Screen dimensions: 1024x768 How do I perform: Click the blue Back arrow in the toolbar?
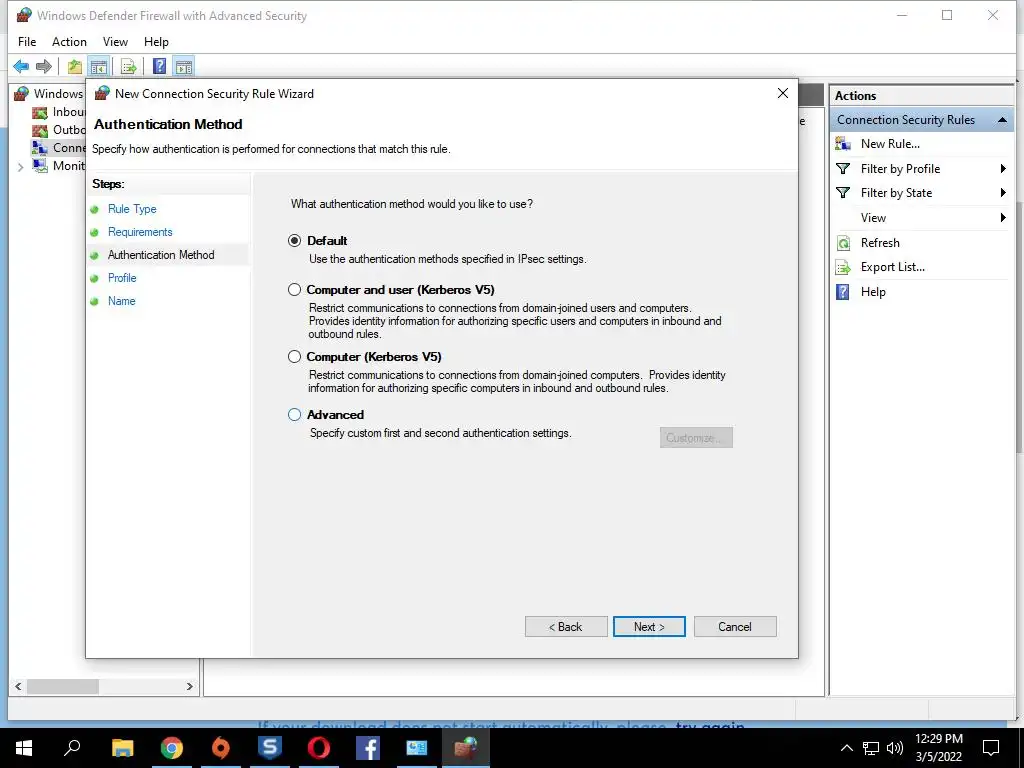click(x=21, y=66)
